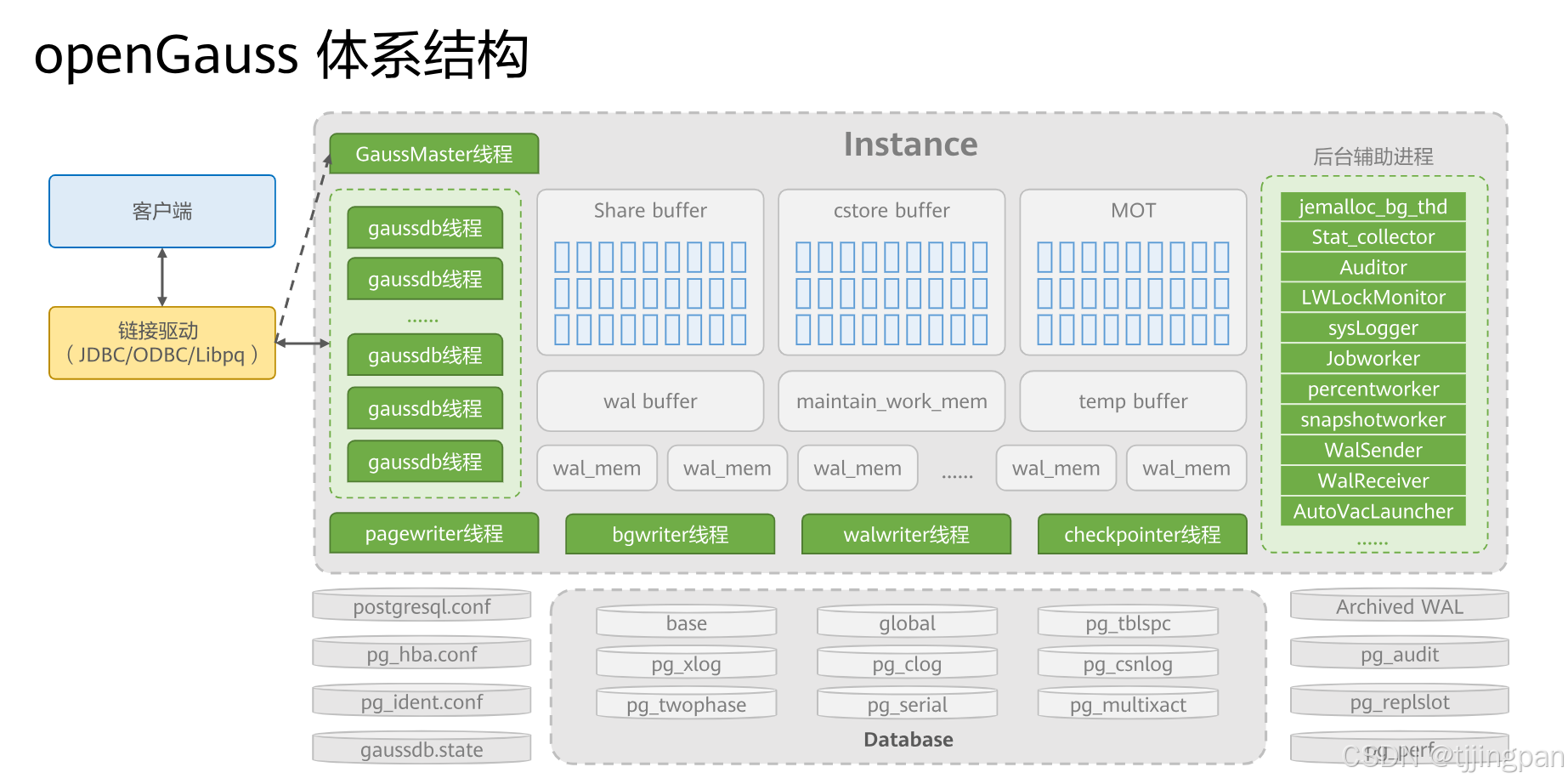Viewport: 1568px width, 784px height.
Task: Click the walwriter线程 box
Action: coord(907,534)
